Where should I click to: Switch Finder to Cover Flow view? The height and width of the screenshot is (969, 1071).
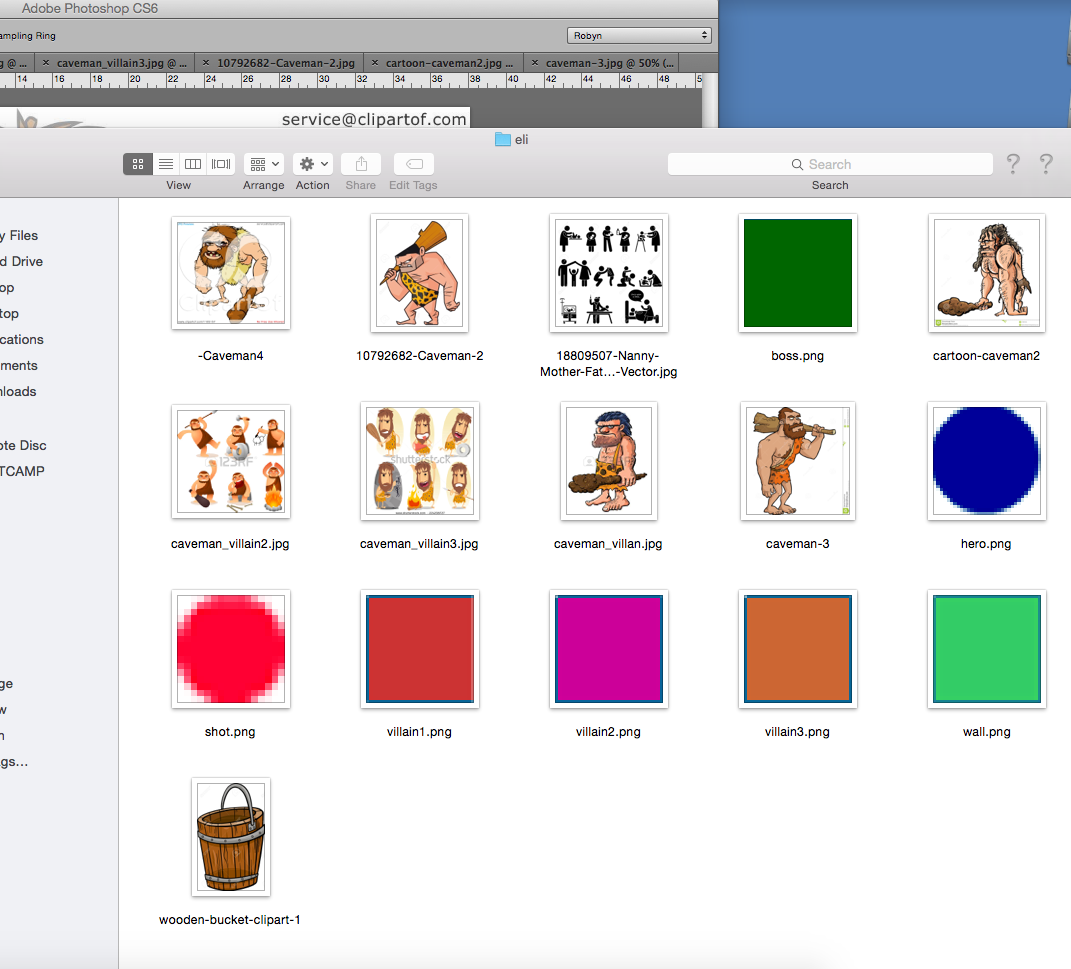point(221,164)
